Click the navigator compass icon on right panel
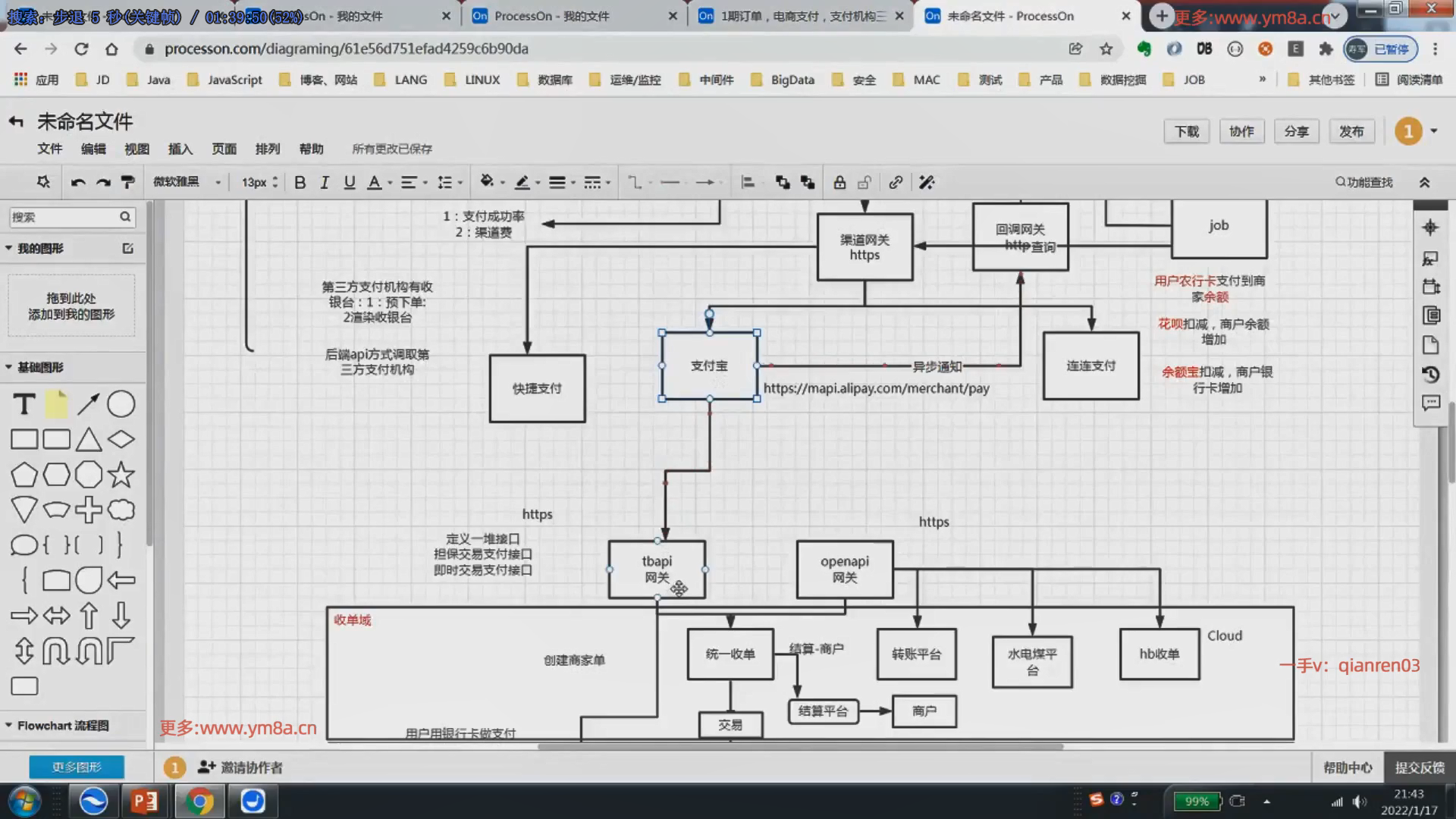This screenshot has height=819, width=1456. [1430, 227]
